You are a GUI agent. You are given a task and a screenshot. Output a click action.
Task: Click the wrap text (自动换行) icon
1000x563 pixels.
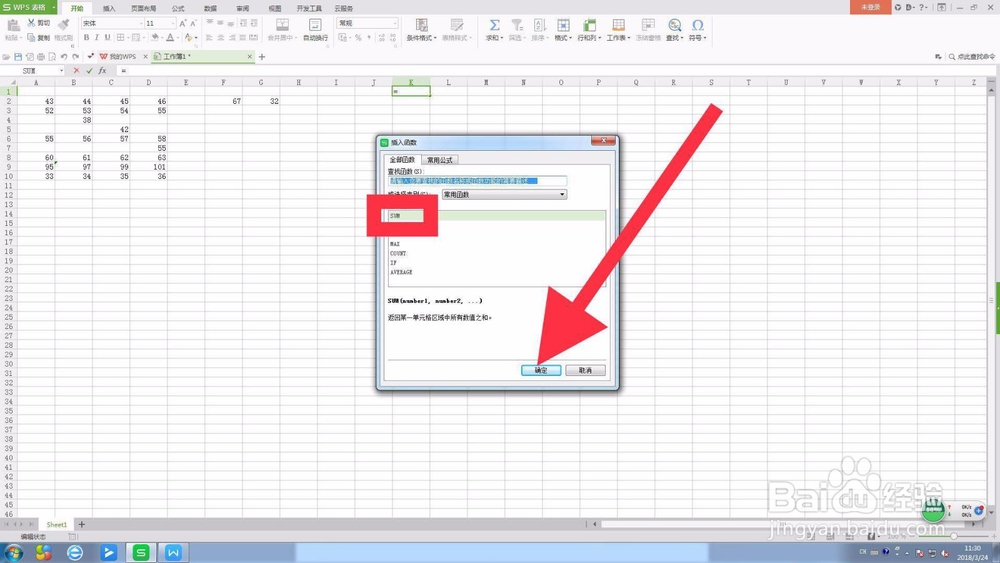(315, 25)
